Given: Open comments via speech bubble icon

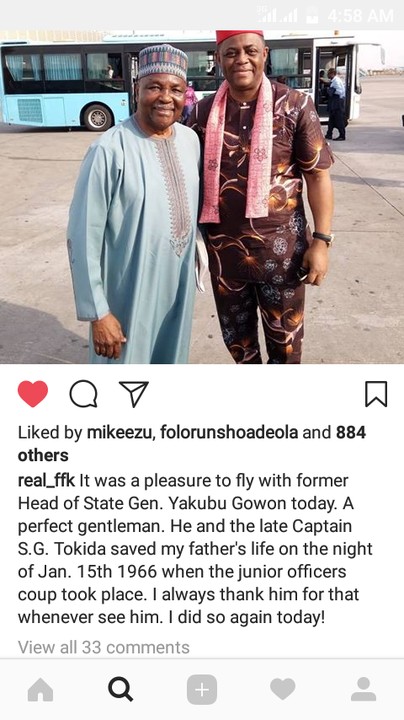Looking at the screenshot, I should point(83,394).
